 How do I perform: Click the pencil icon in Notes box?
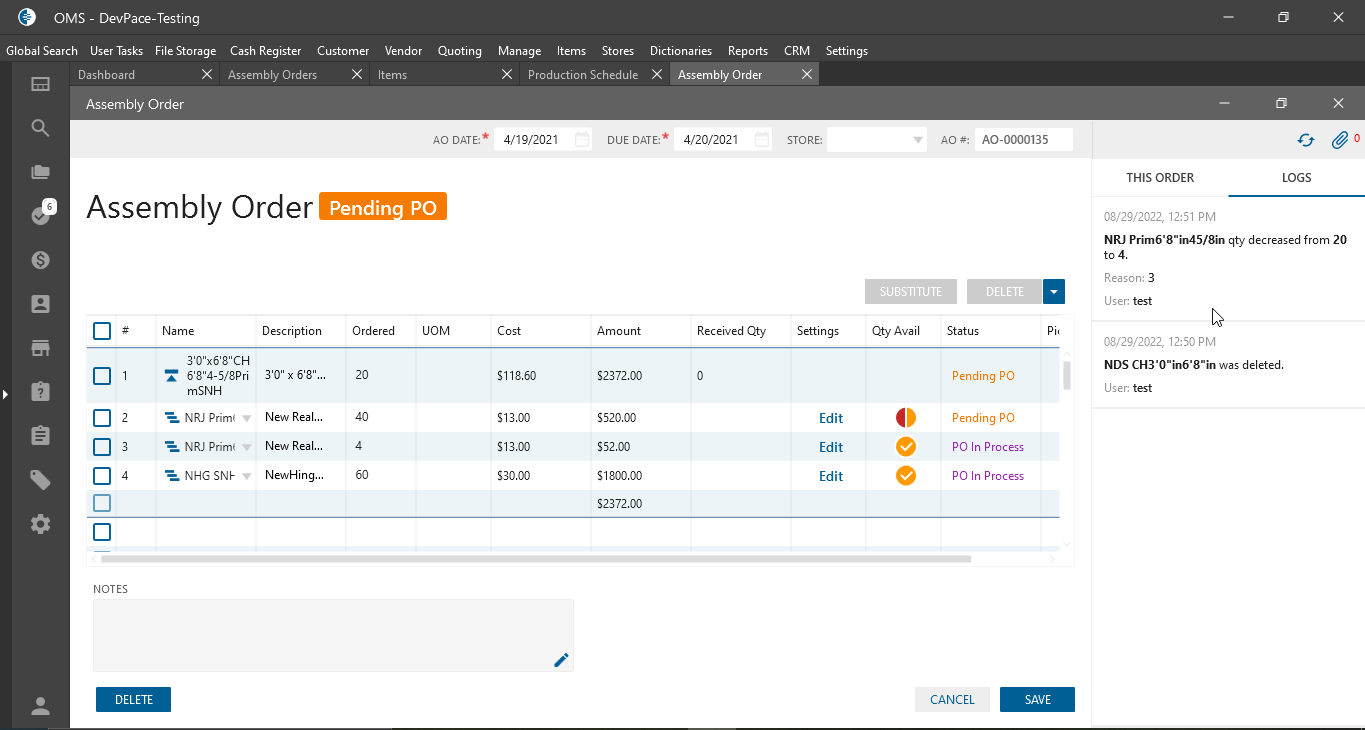click(561, 659)
